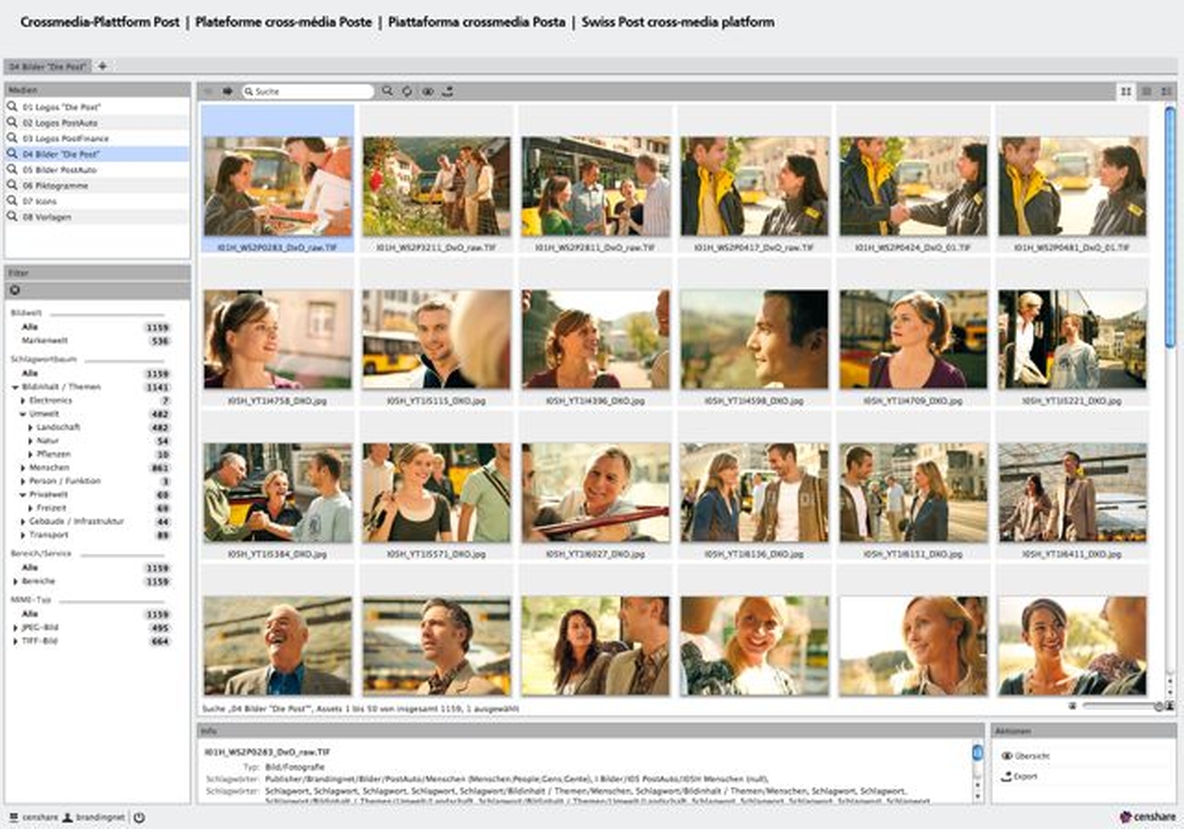1184x829 pixels.
Task: Click the censhare menu icon bottom left
Action: pyautogui.click(x=13, y=818)
